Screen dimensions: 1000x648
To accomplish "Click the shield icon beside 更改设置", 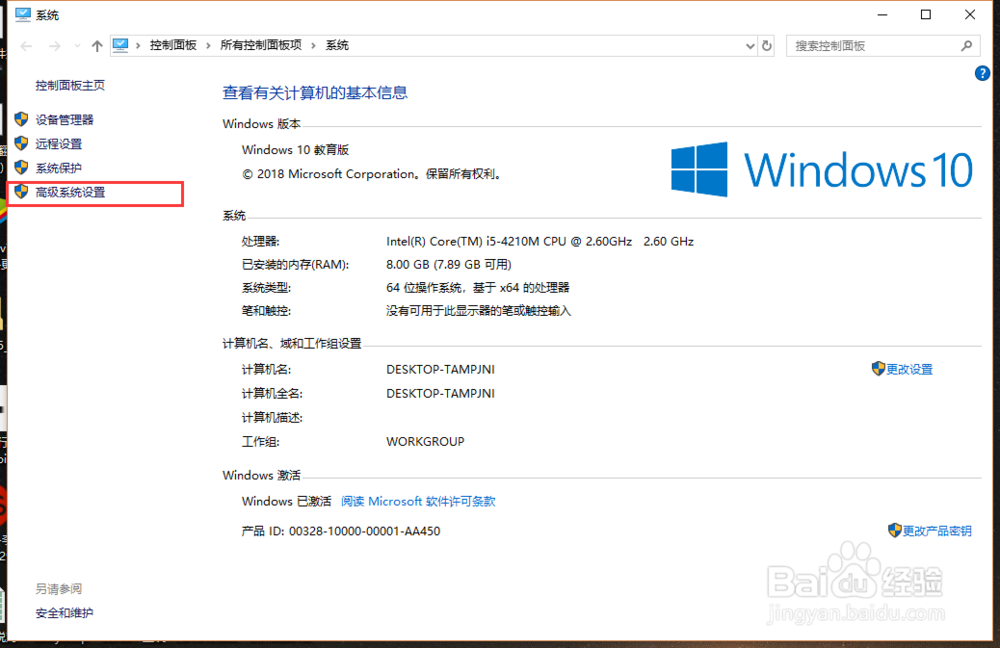I will pyautogui.click(x=878, y=369).
